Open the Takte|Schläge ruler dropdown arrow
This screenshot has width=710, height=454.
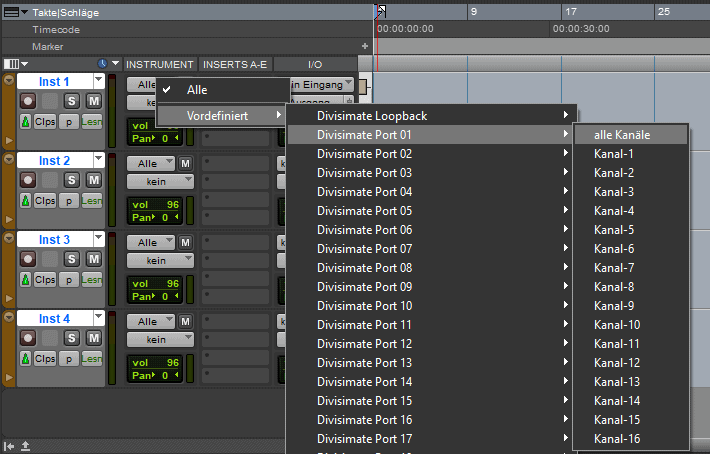(x=24, y=12)
